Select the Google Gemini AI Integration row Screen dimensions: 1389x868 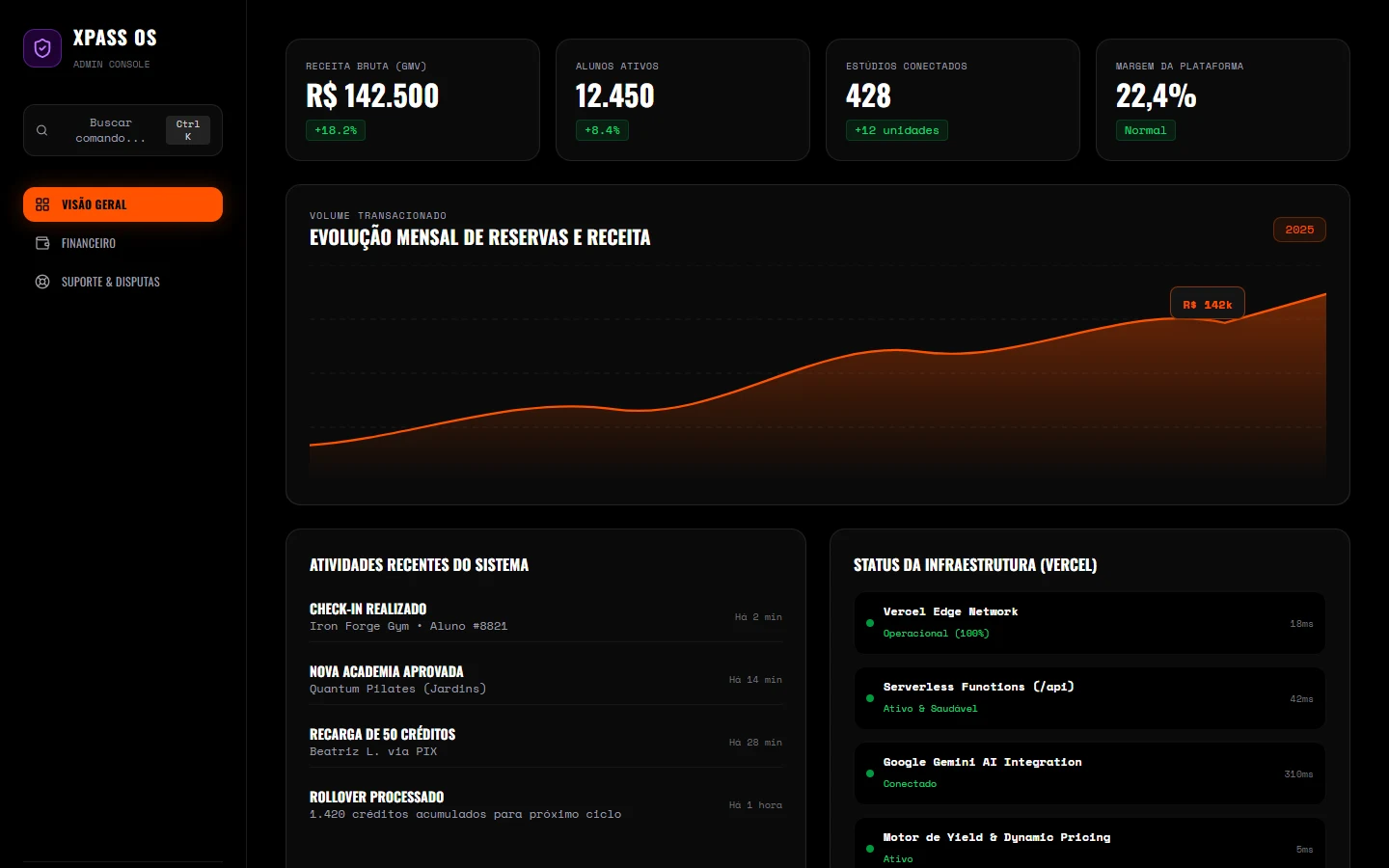(x=1090, y=773)
